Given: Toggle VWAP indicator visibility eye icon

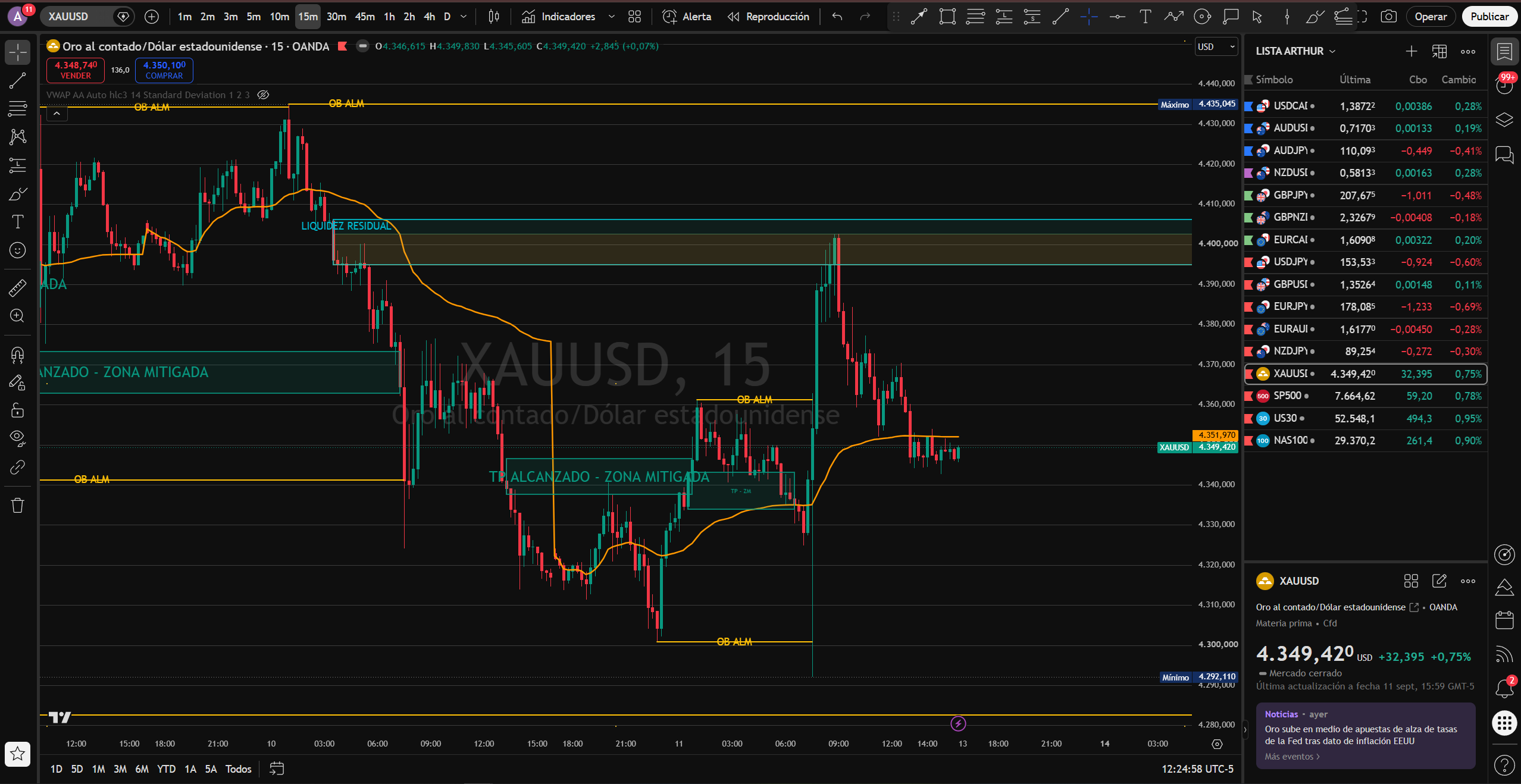Looking at the screenshot, I should click(x=264, y=95).
